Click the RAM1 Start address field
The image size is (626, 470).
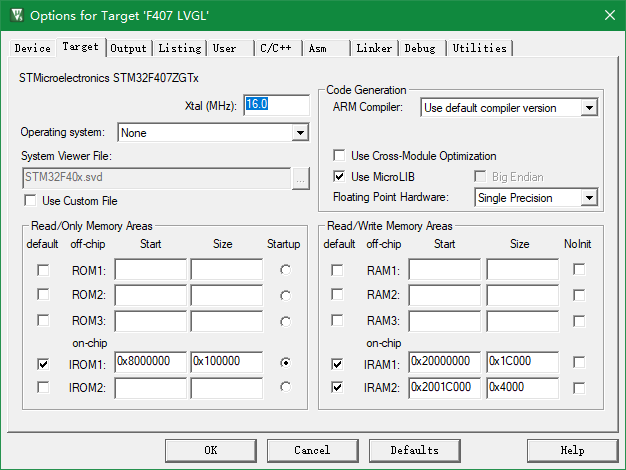coord(445,270)
